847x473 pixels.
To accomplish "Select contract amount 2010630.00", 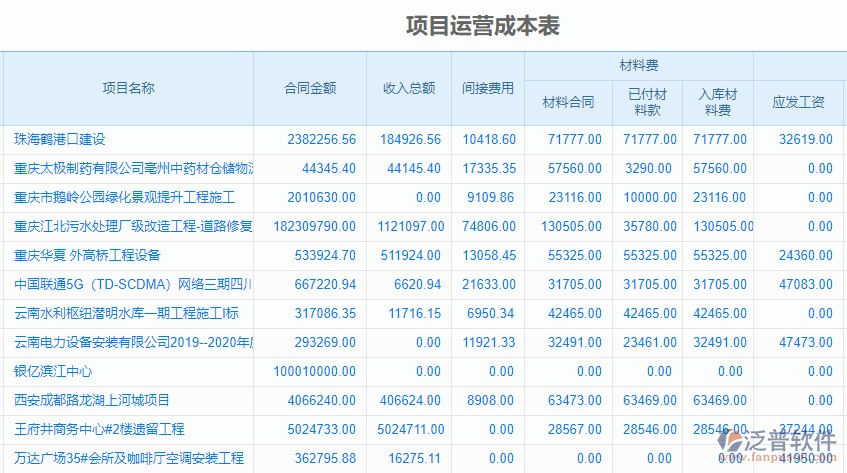I will 321,198.
